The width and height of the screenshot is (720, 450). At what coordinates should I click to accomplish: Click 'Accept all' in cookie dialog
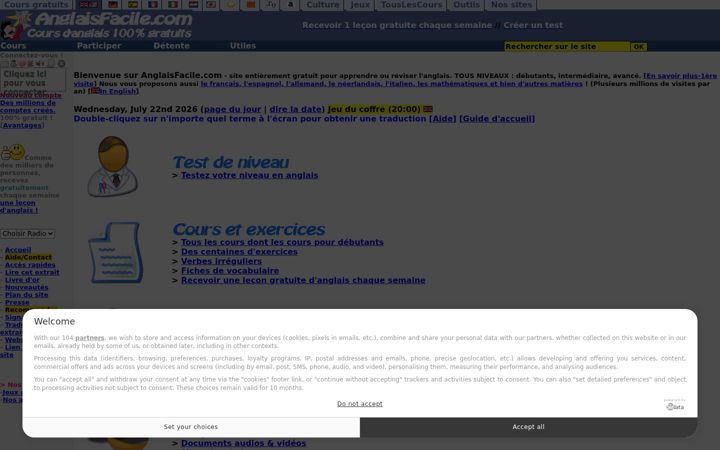point(529,427)
